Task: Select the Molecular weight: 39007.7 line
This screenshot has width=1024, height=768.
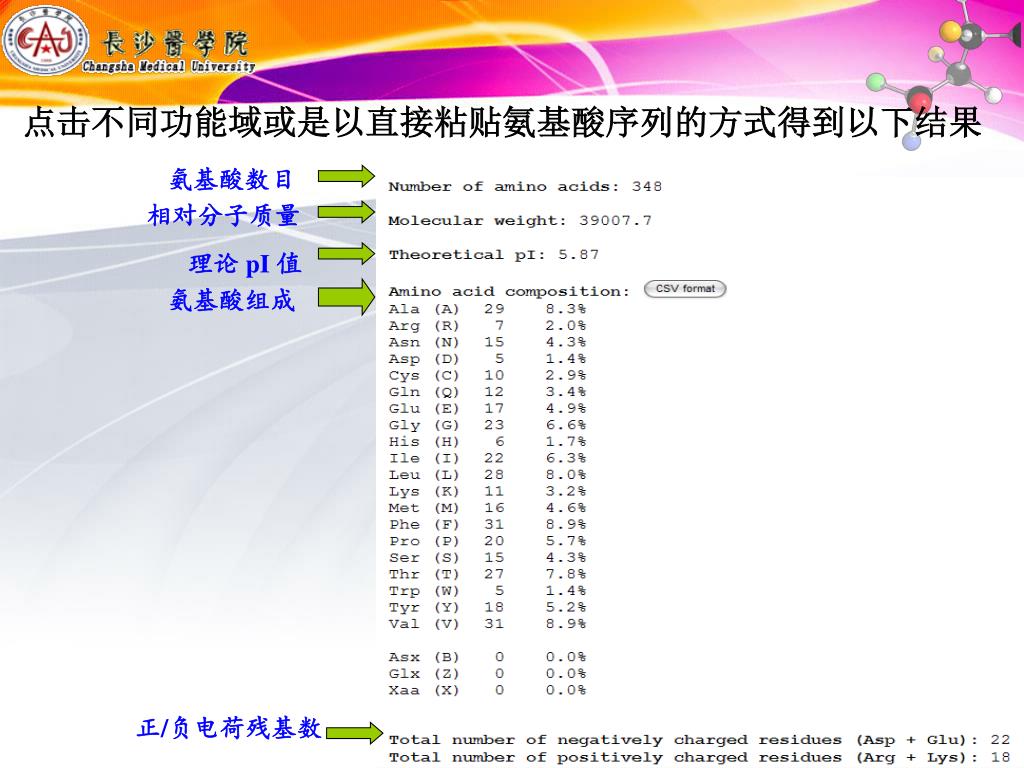Action: [520, 221]
